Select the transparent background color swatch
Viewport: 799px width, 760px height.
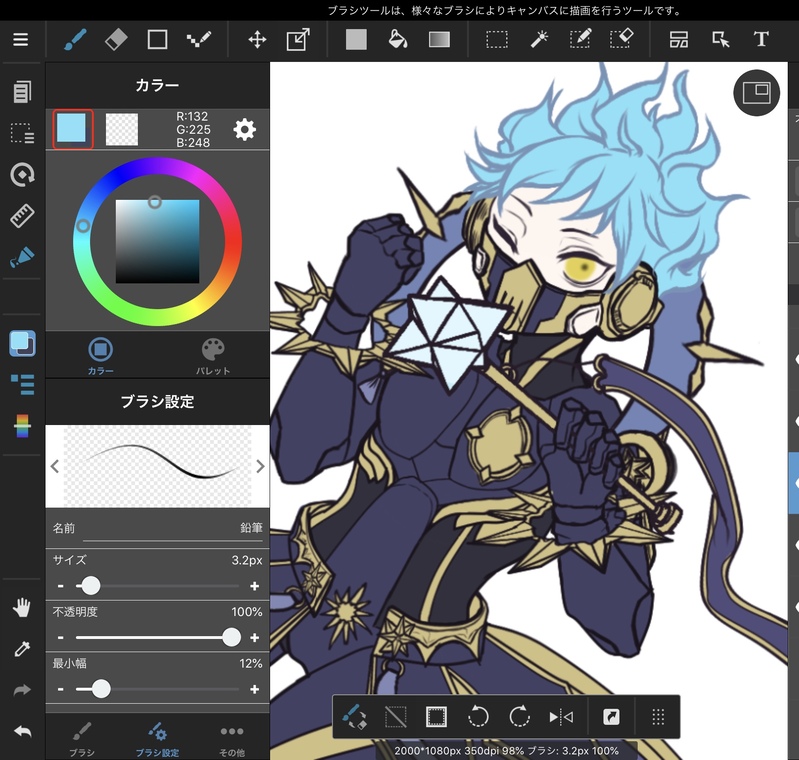click(121, 129)
